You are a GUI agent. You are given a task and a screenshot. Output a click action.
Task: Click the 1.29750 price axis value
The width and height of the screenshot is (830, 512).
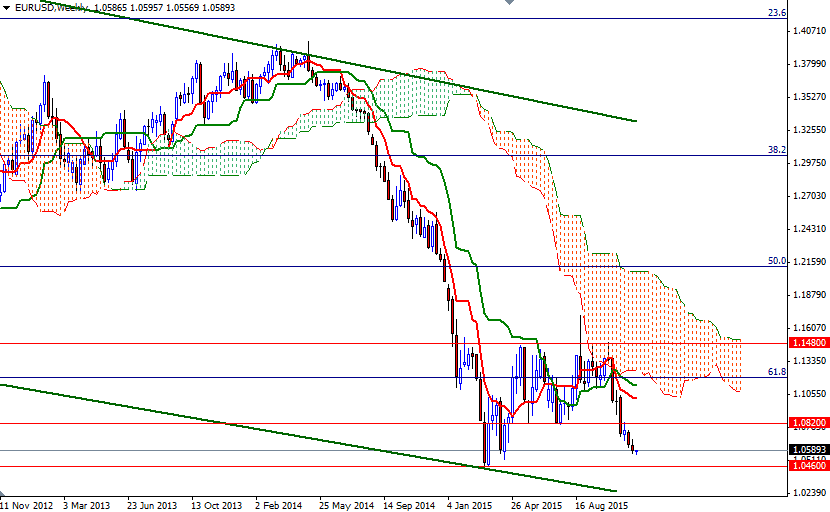click(809, 163)
